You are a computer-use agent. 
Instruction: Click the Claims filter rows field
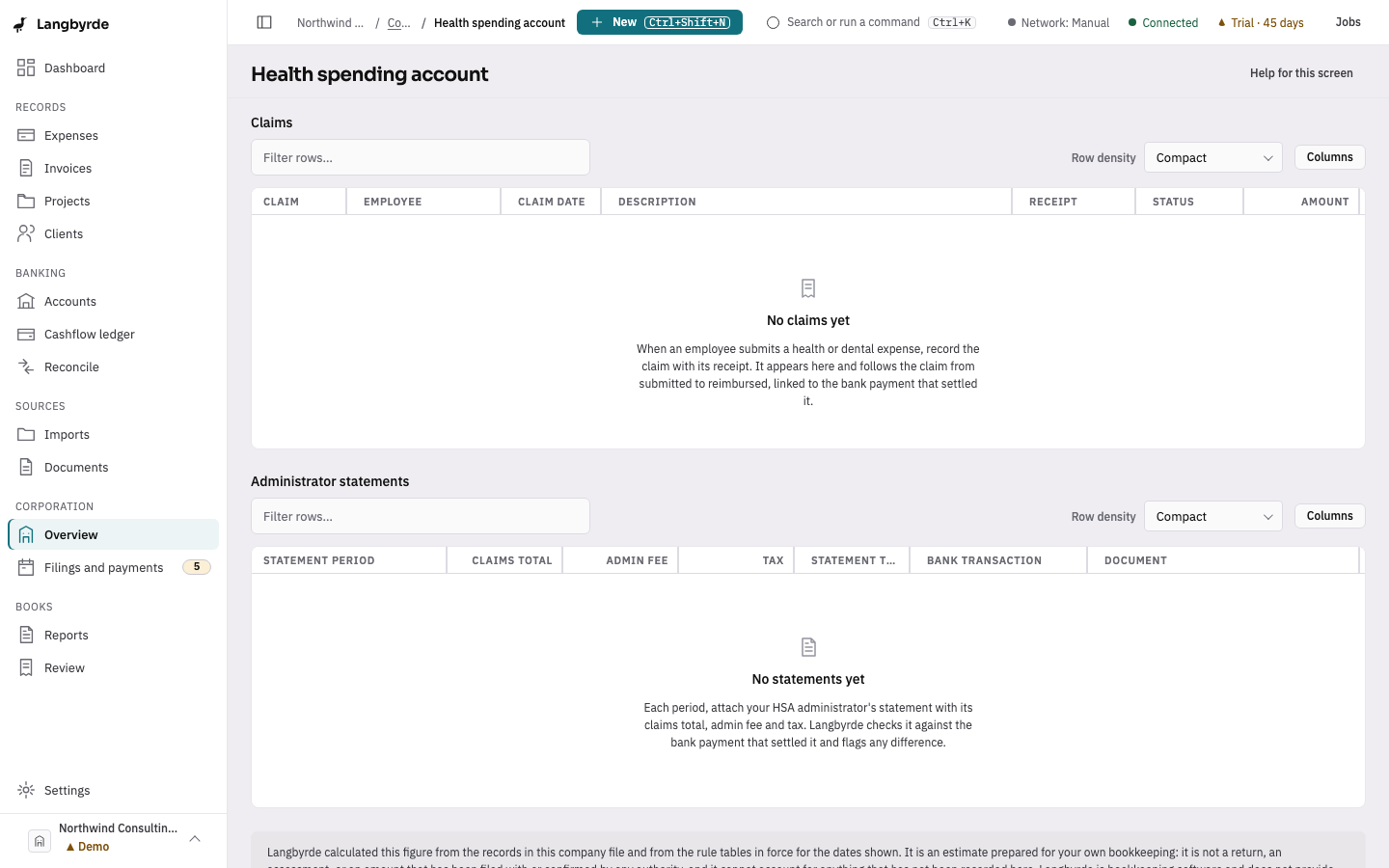[x=421, y=157]
